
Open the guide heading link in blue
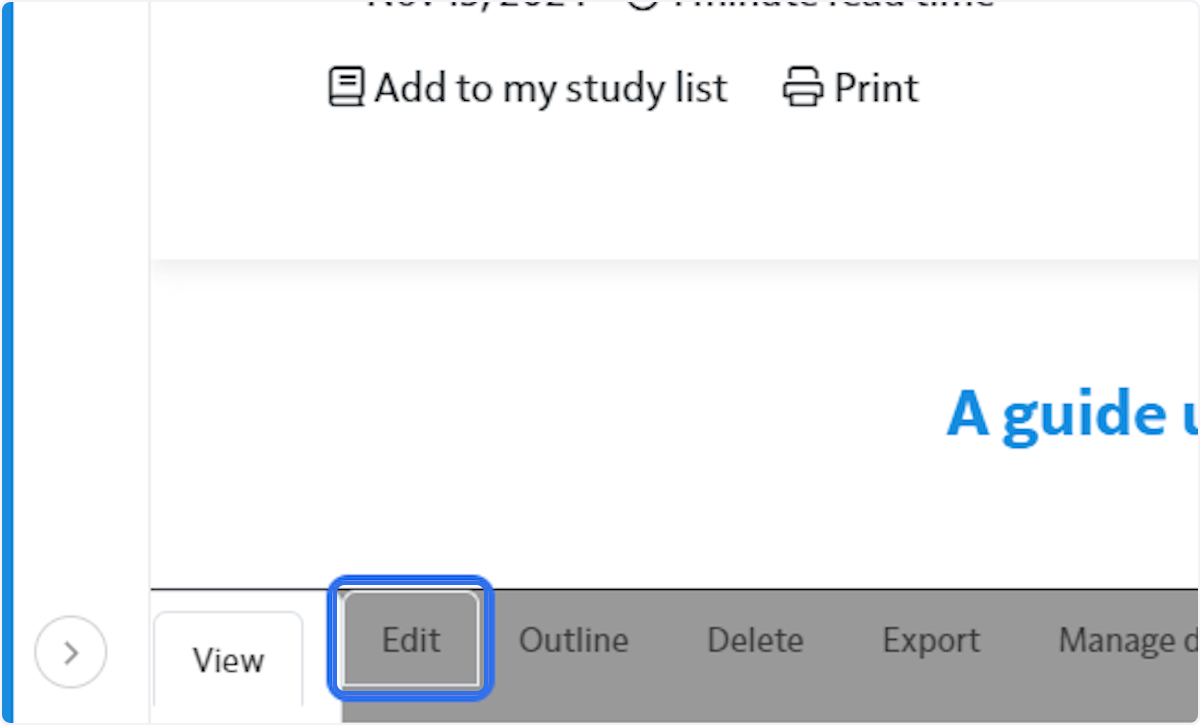[1070, 413]
